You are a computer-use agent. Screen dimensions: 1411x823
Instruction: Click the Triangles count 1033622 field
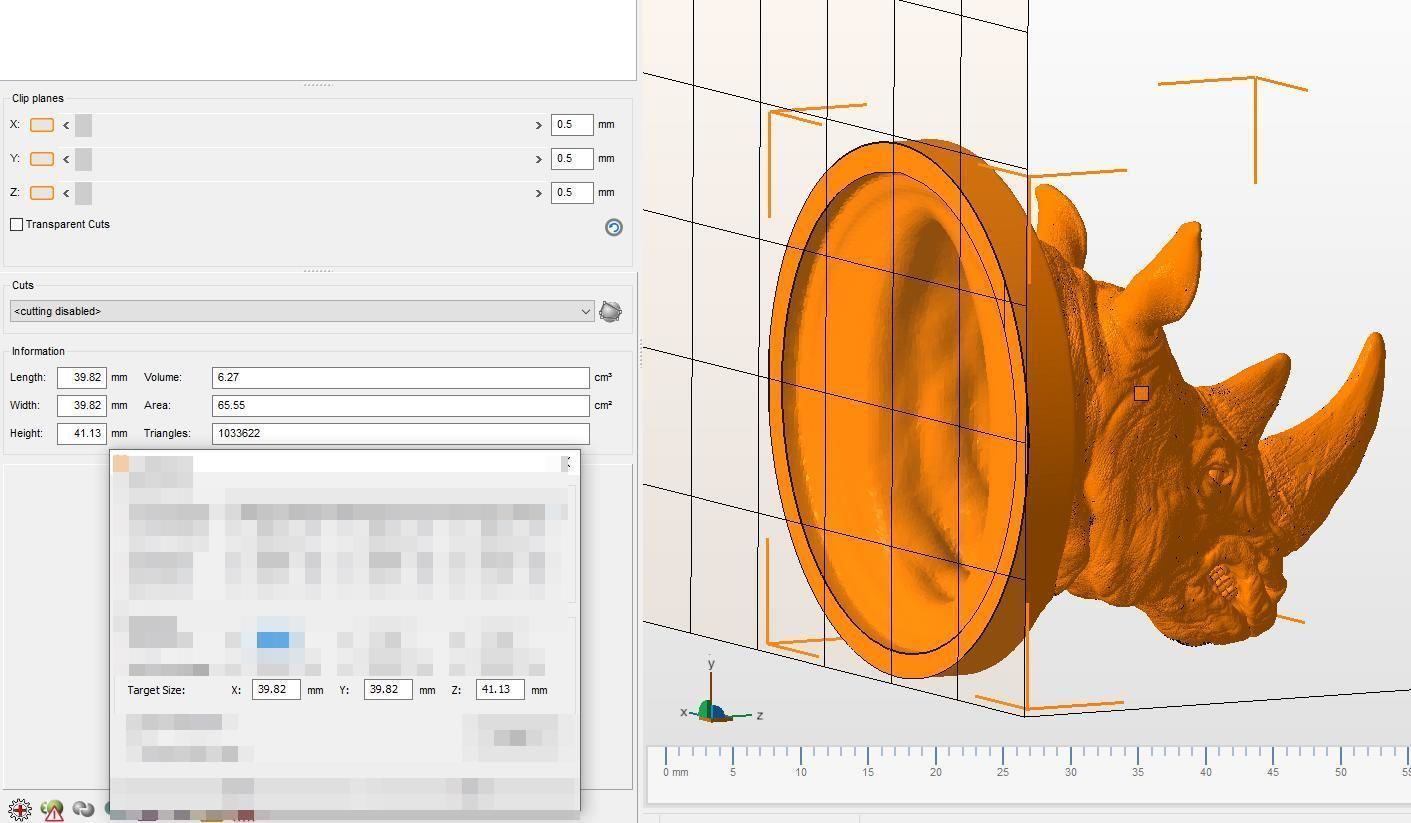tap(401, 434)
